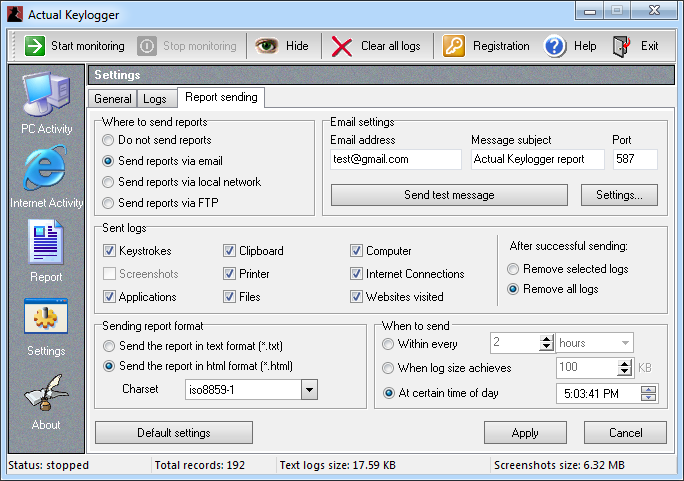Screen dimensions: 684x481
Task: Click the Apply button
Action: pyautogui.click(x=525, y=433)
